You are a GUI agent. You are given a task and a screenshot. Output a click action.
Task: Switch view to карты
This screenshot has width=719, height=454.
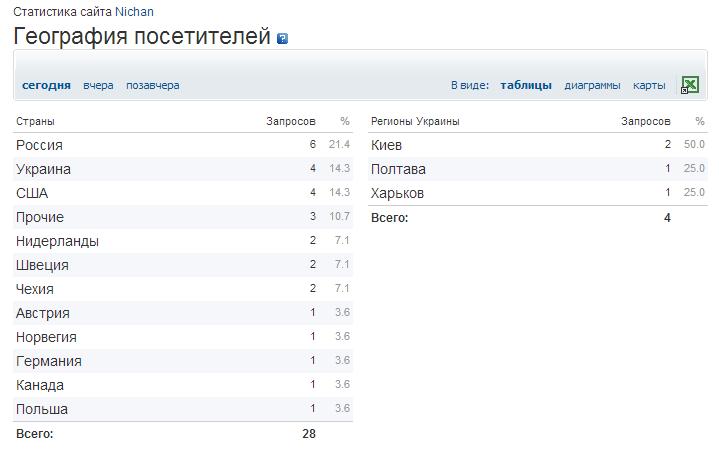tap(649, 85)
